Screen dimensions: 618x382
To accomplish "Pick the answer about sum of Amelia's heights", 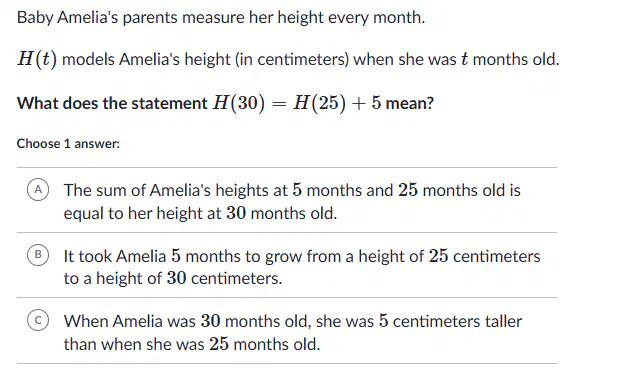I will (287, 200).
